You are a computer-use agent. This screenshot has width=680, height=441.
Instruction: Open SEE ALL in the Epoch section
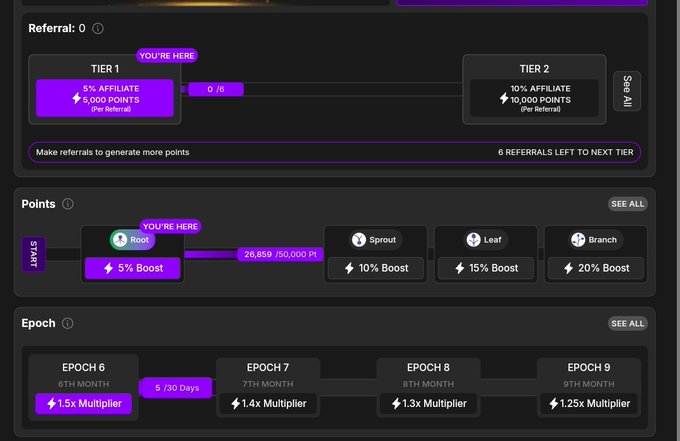(x=628, y=323)
